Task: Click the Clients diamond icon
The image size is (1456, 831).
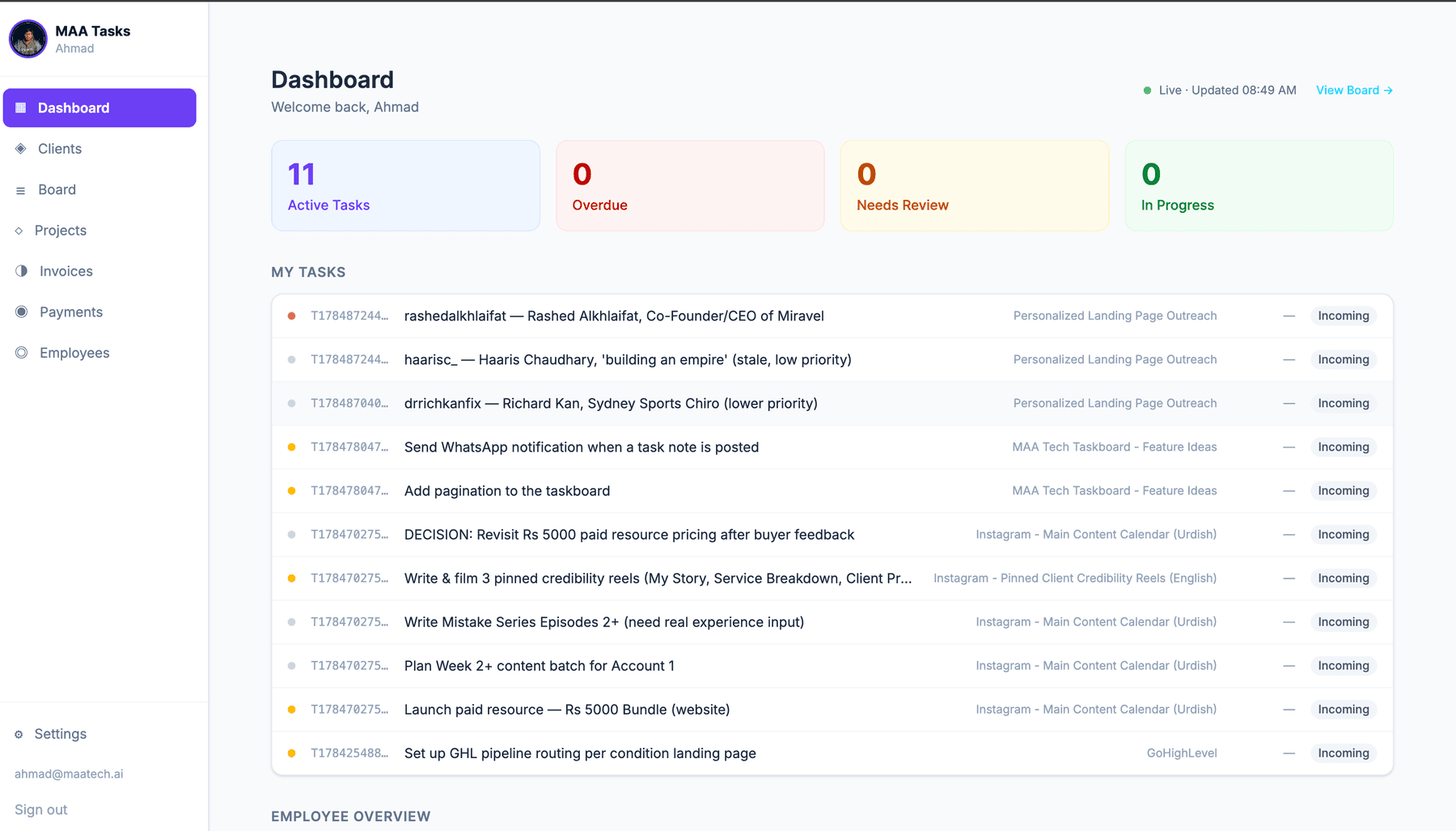Action: point(21,149)
